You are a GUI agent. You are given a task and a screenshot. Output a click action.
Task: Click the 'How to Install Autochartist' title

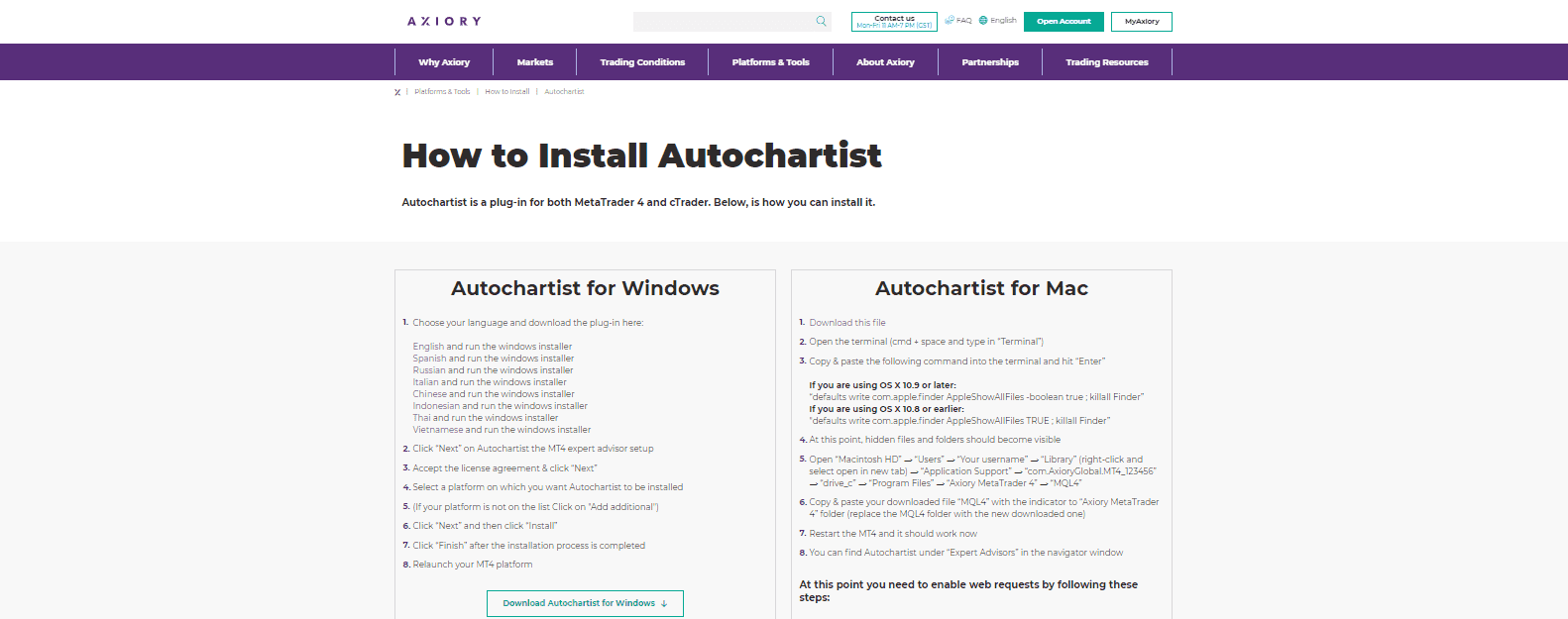click(x=641, y=155)
